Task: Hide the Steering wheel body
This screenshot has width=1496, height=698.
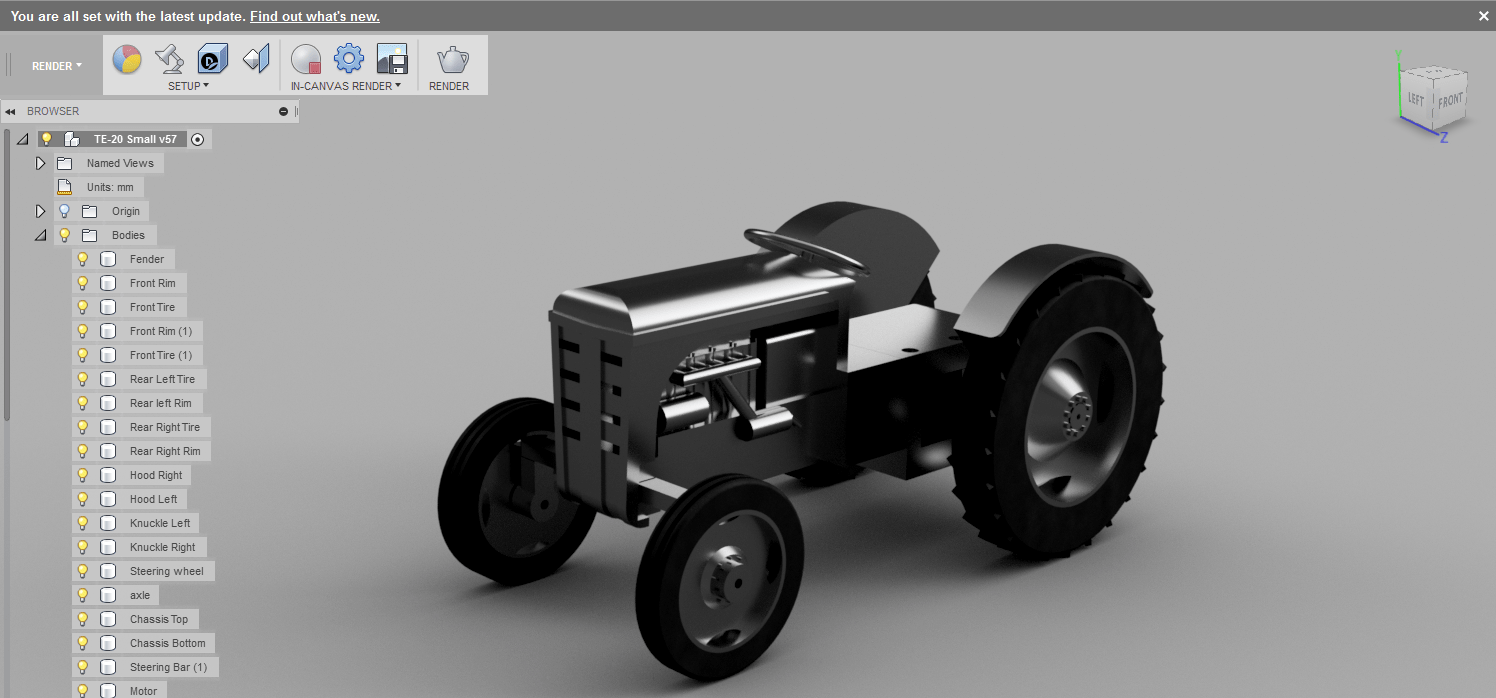Action: coord(82,570)
